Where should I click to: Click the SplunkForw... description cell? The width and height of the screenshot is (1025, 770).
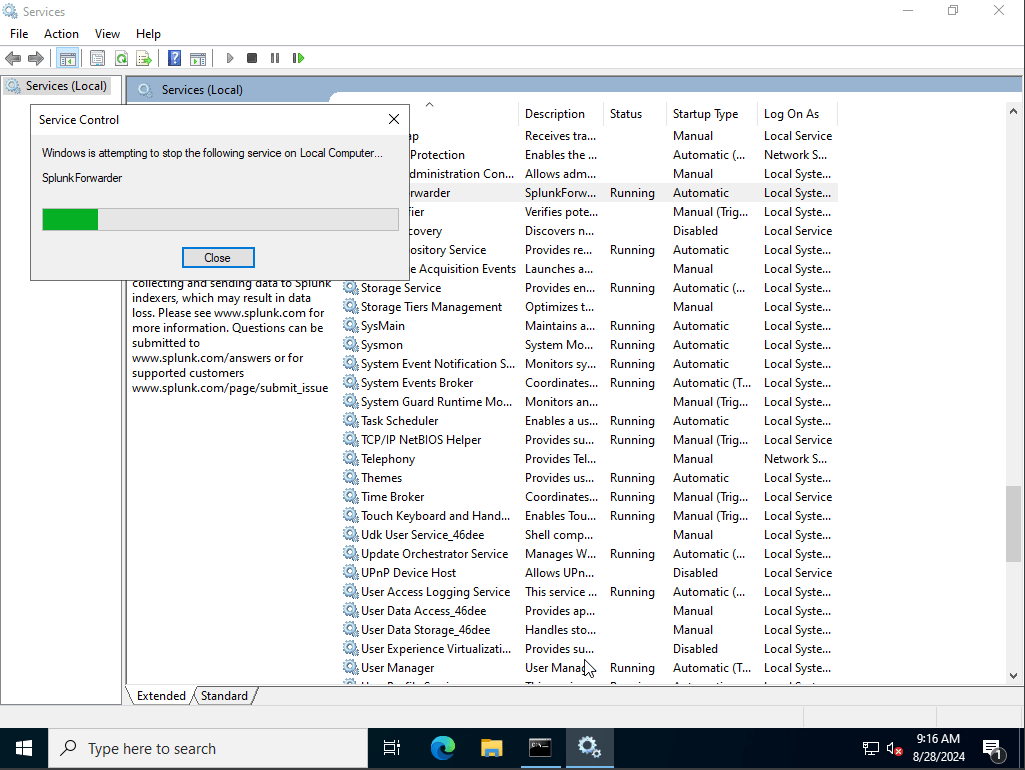560,193
